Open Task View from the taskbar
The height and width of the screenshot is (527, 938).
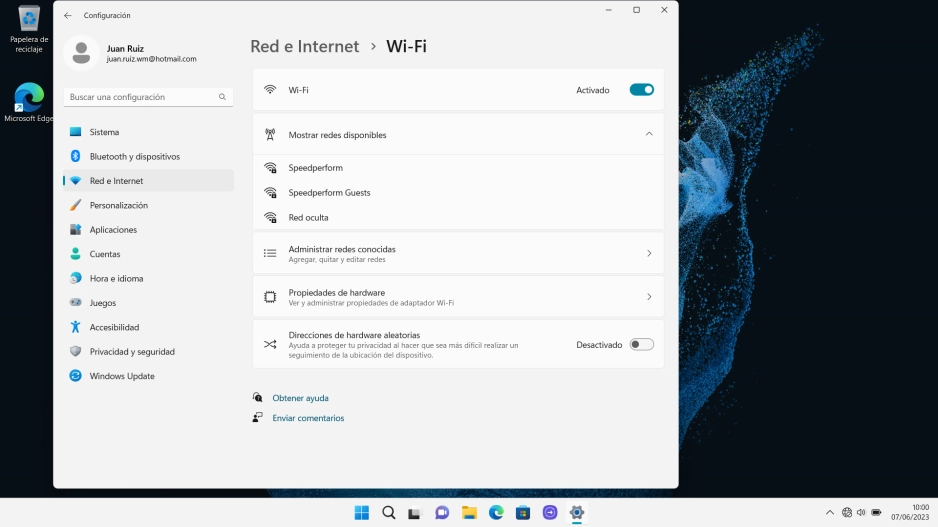415,513
